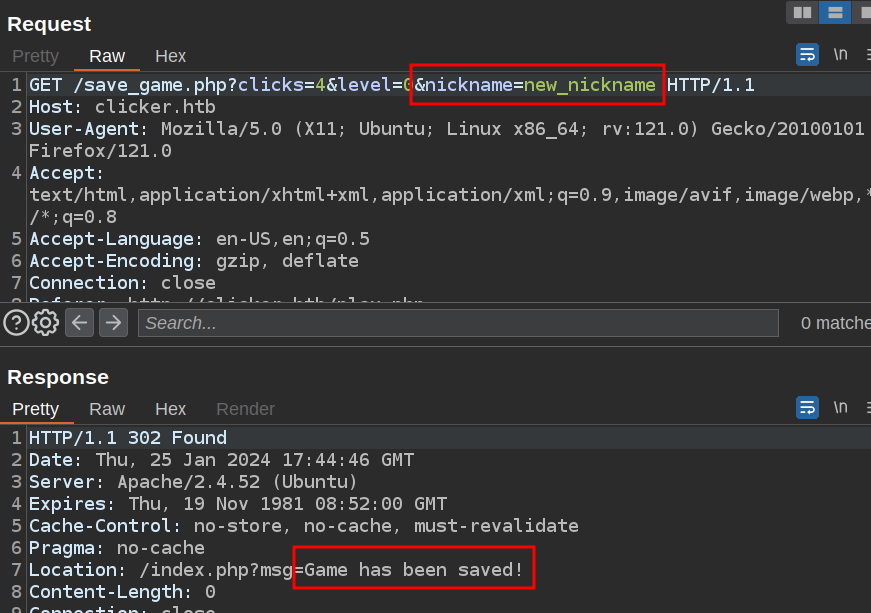Click the nickname parameter value new_nickname
Image resolution: width=871 pixels, height=613 pixels.
[x=590, y=85]
